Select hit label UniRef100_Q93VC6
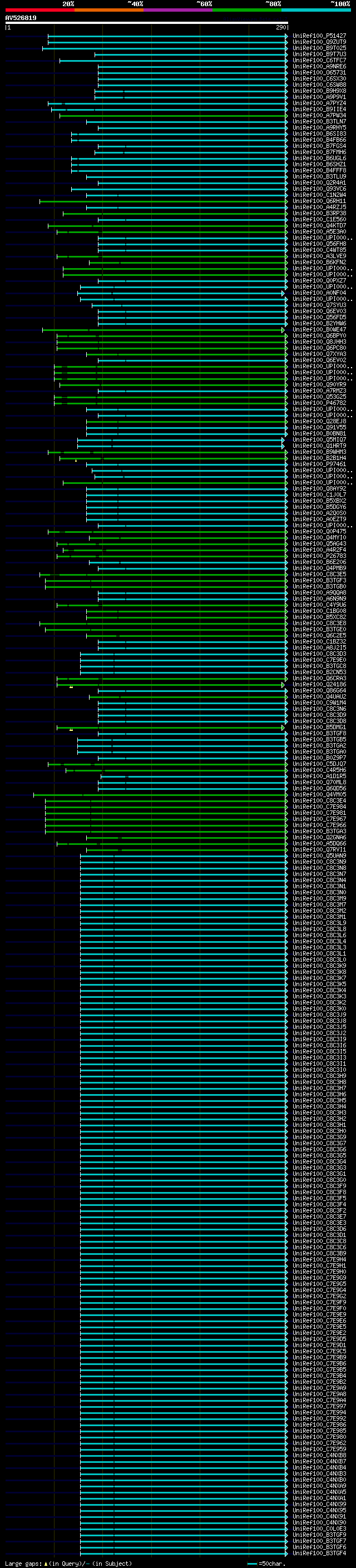The image size is (356, 1568). [319, 189]
